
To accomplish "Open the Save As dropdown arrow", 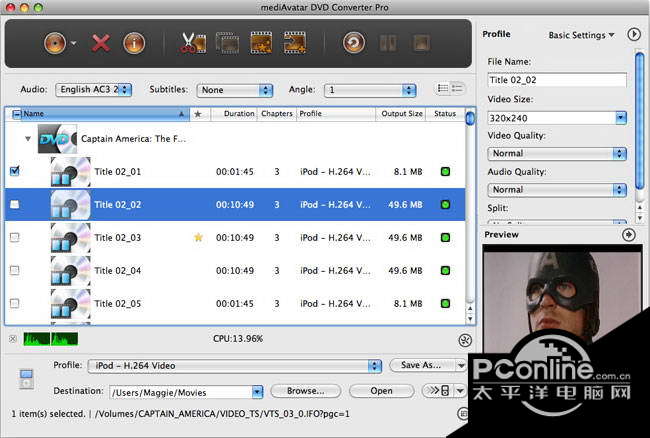I will click(x=461, y=365).
